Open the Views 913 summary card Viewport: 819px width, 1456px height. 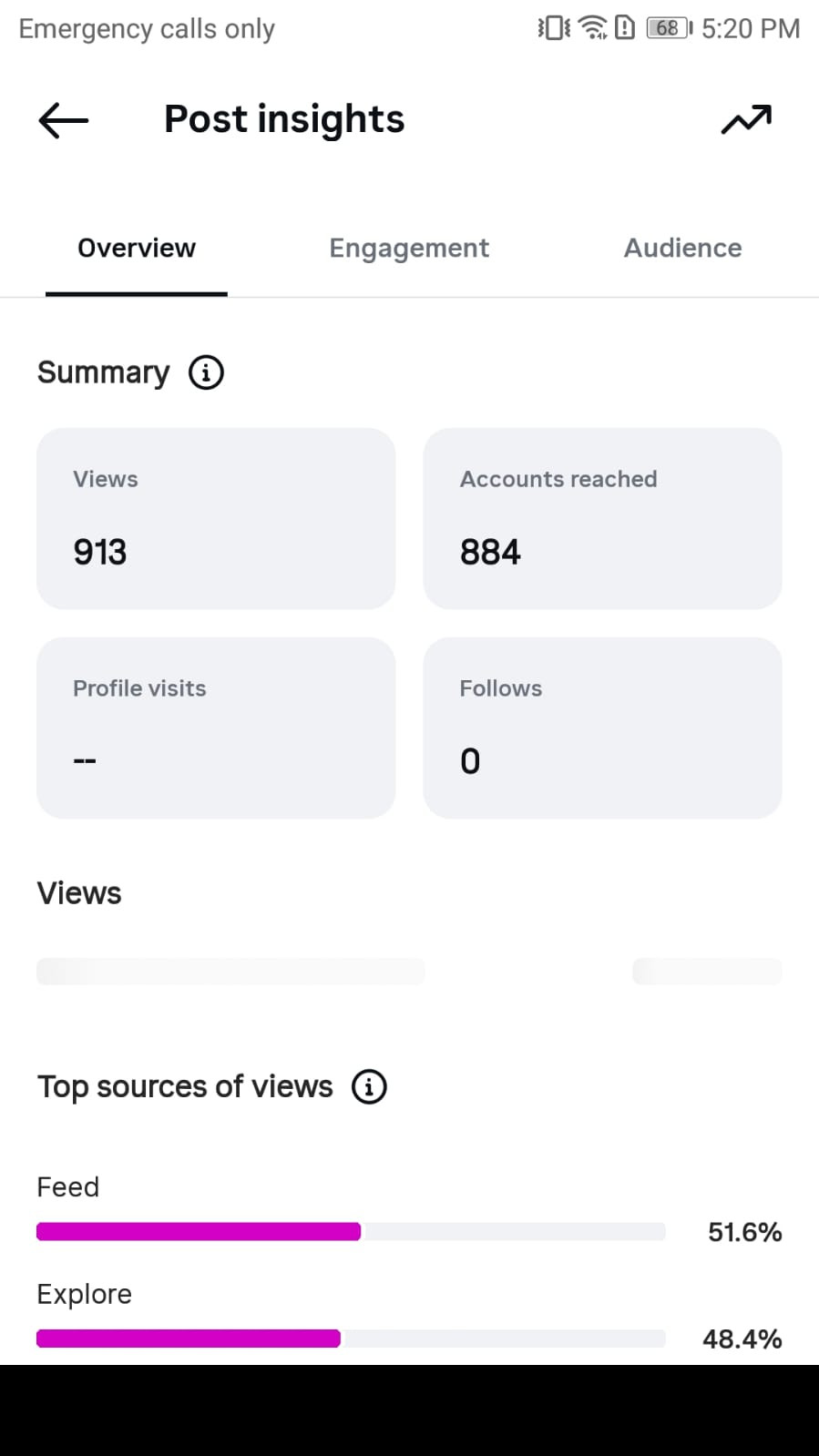tap(216, 518)
